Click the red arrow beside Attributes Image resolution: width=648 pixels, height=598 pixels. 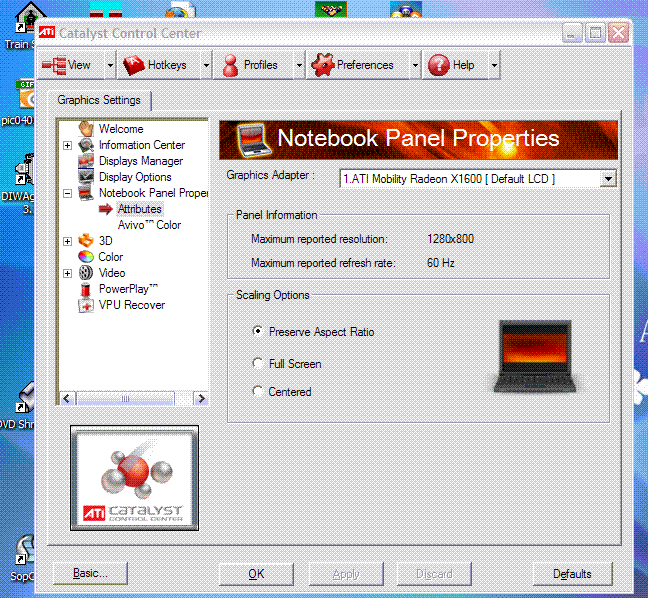point(106,209)
